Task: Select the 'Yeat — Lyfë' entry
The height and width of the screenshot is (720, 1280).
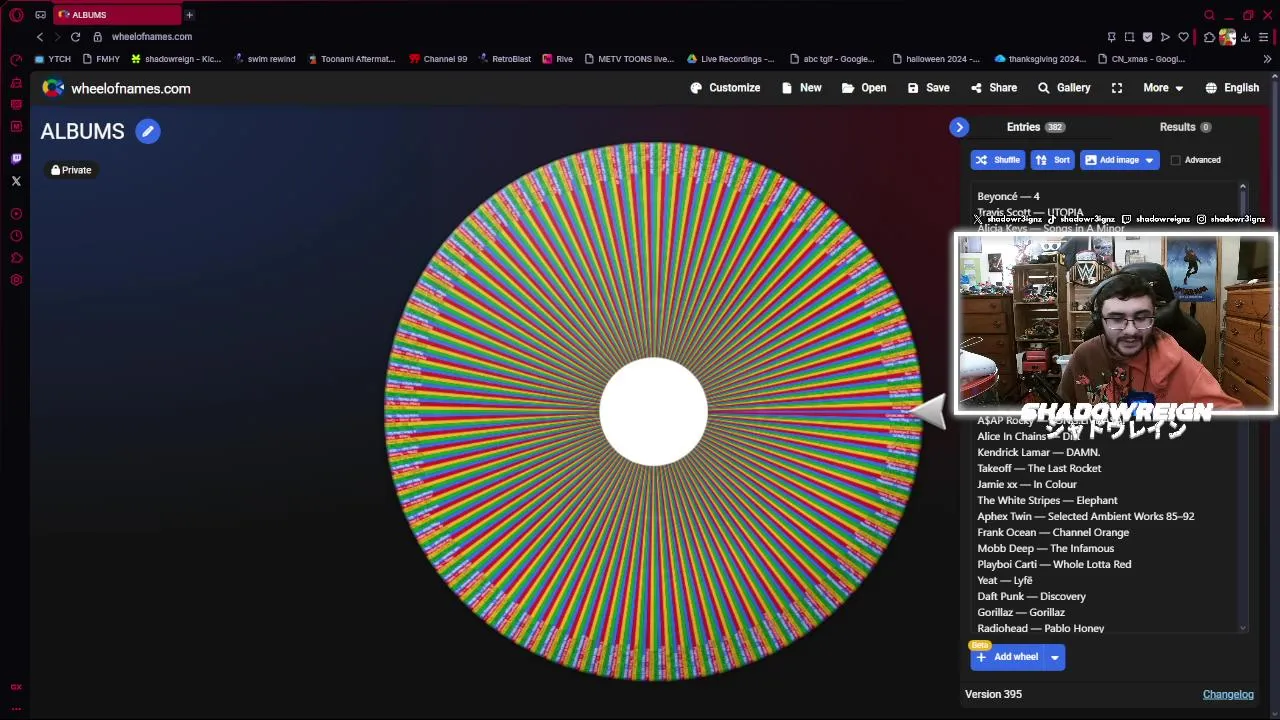Action: tap(1004, 580)
